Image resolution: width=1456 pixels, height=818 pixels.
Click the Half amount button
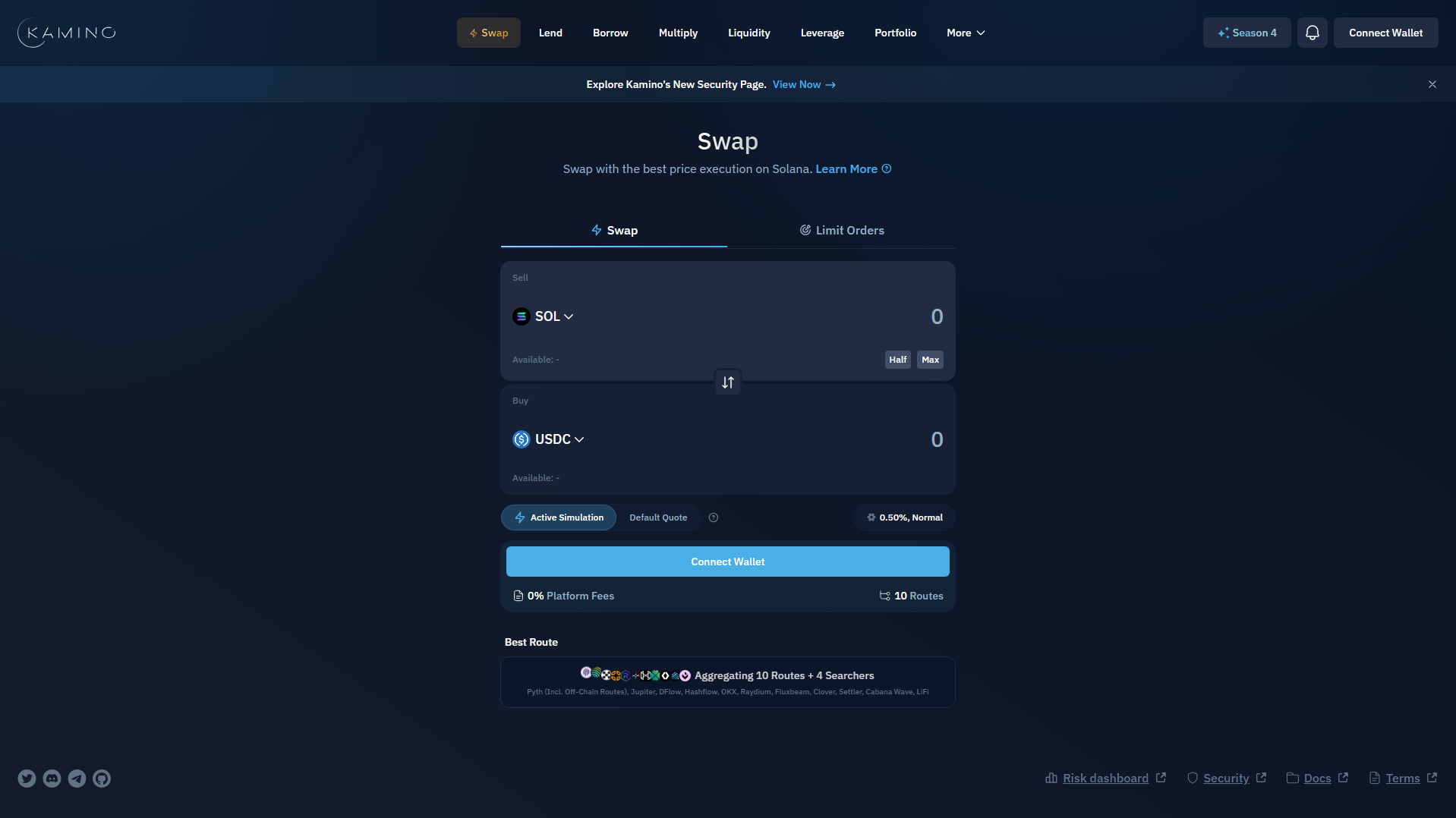(x=897, y=360)
